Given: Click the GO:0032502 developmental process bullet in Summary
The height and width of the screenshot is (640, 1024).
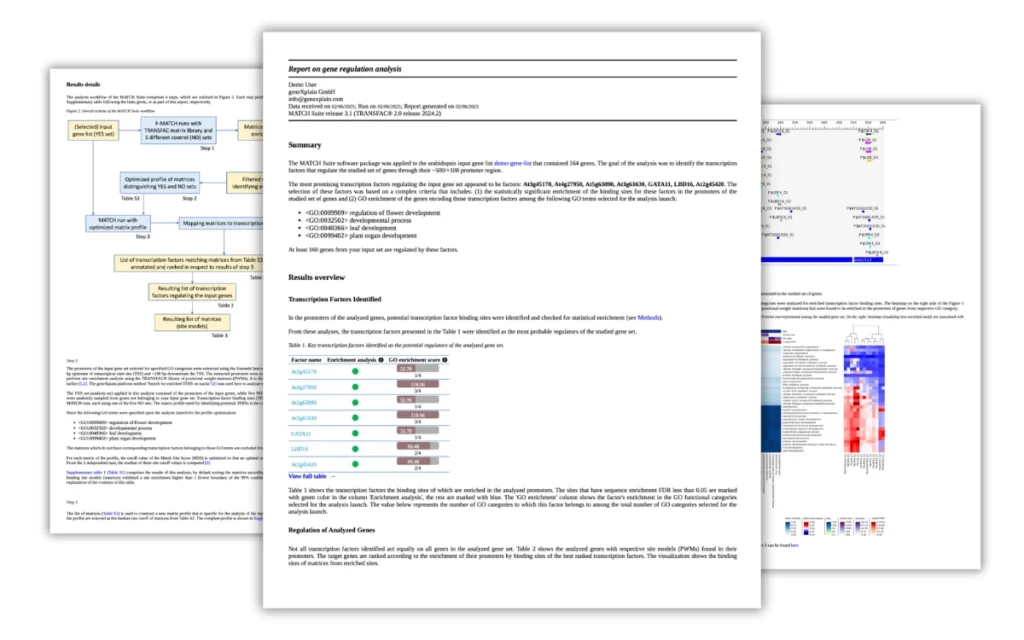Looking at the screenshot, I should pyautogui.click(x=358, y=221).
